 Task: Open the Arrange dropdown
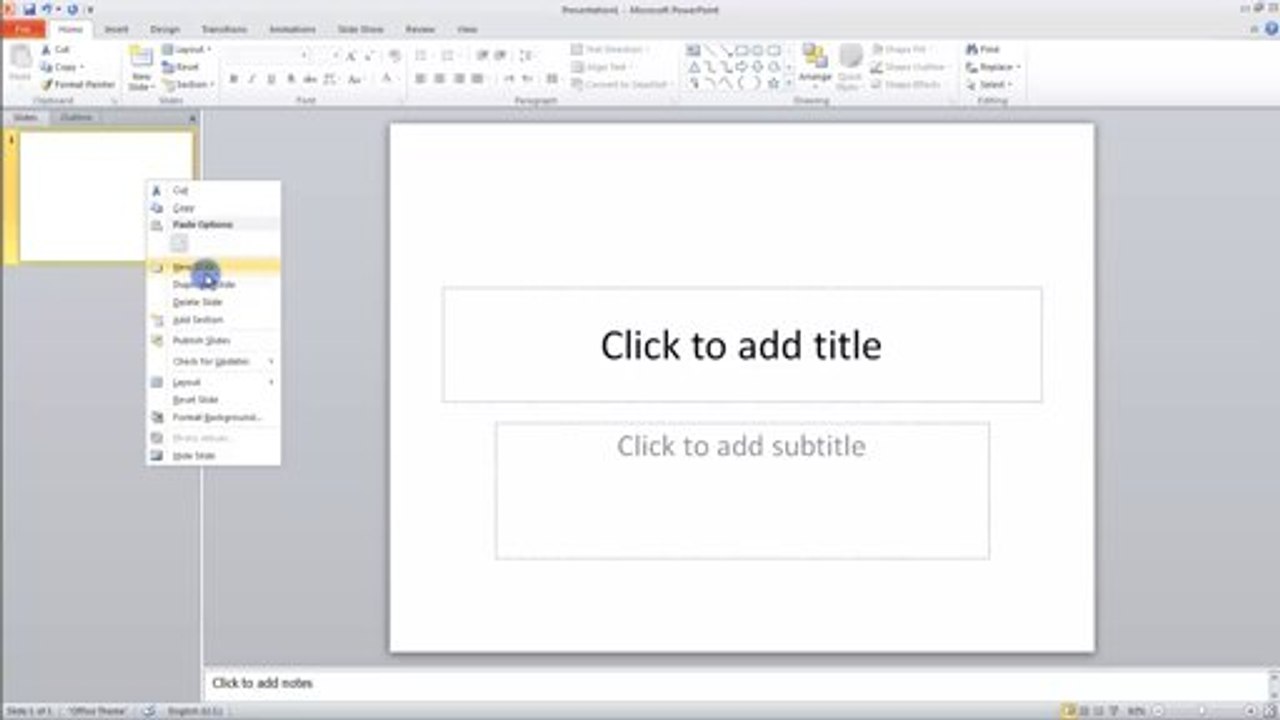coord(815,67)
